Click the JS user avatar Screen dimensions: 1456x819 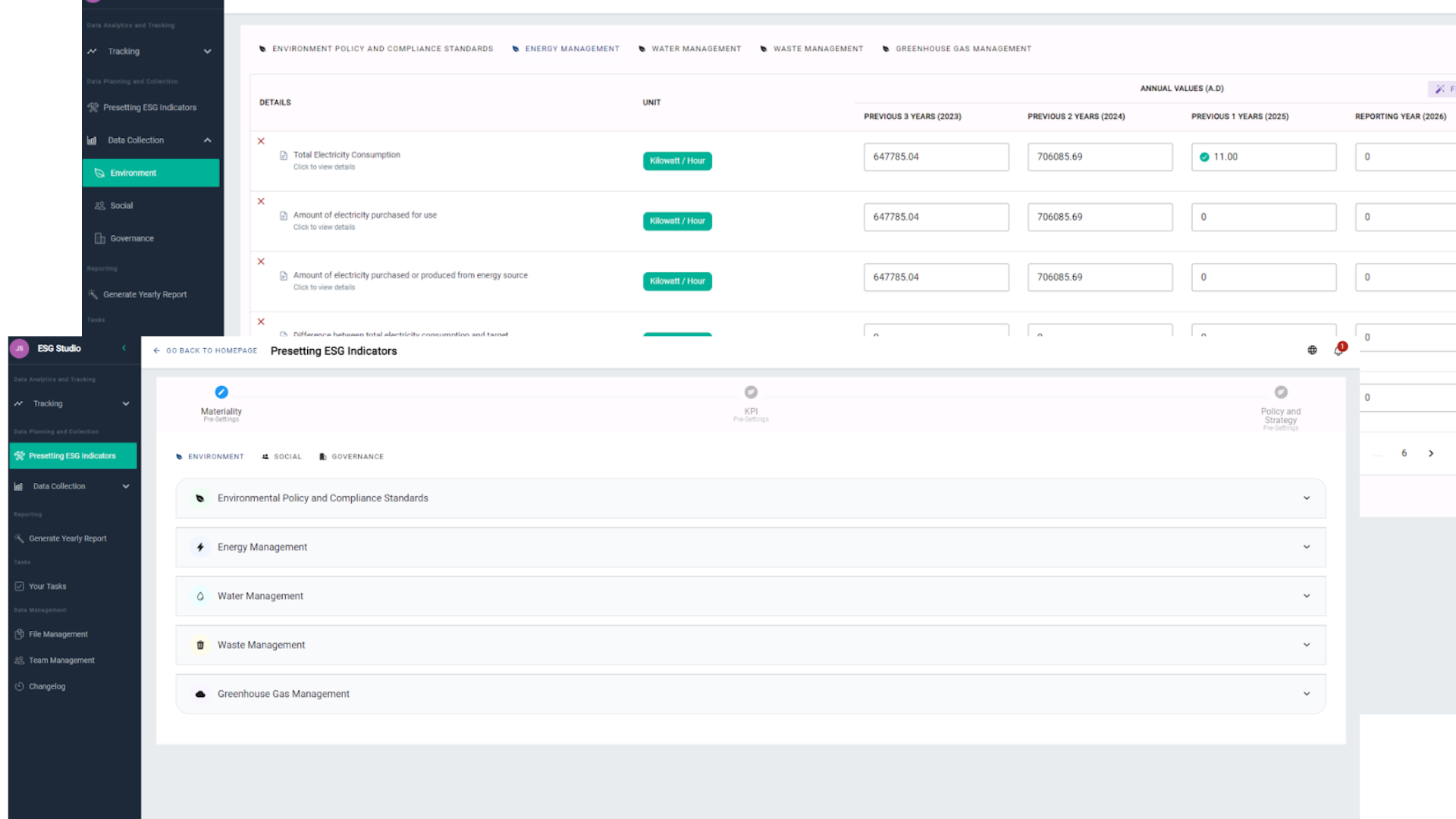tap(20, 349)
